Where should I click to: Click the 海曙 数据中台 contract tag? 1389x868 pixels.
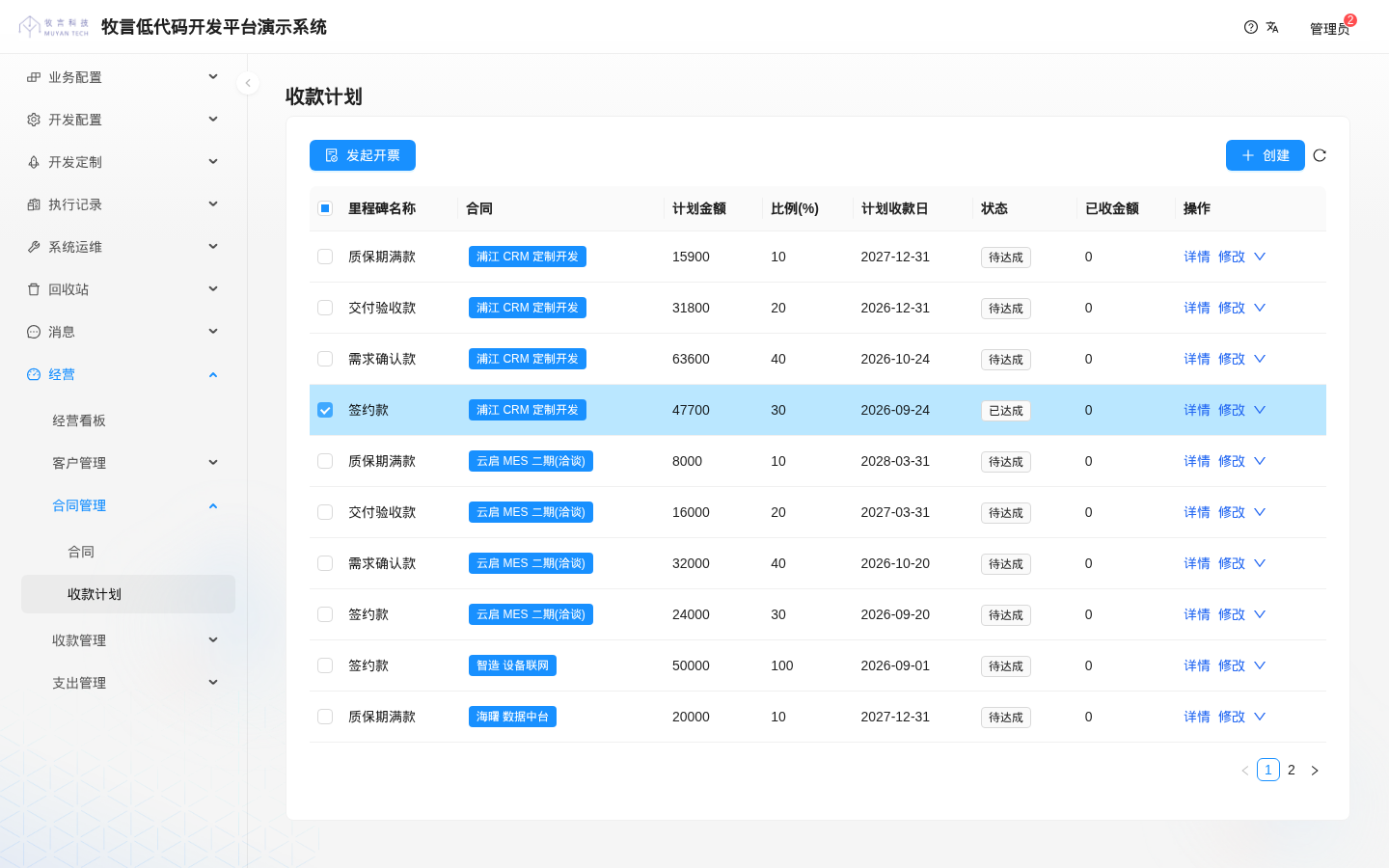click(512, 717)
